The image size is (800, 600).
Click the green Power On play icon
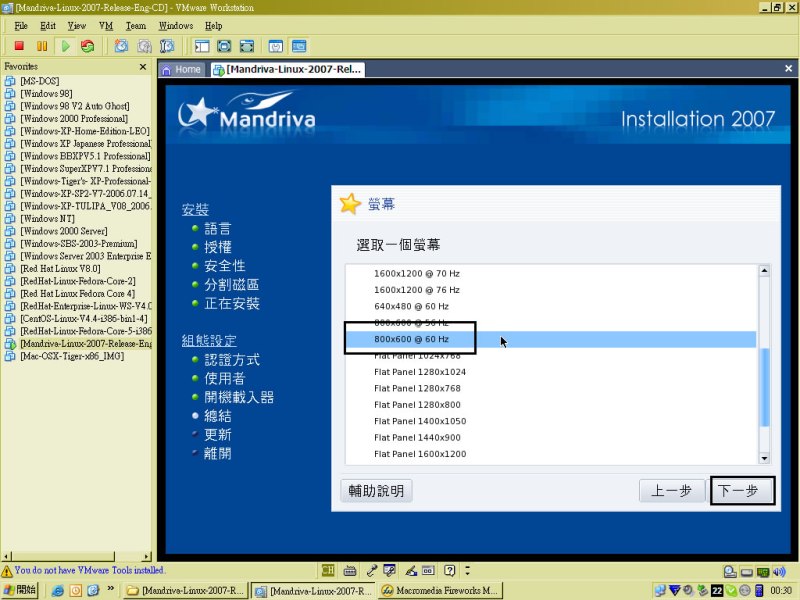click(65, 46)
